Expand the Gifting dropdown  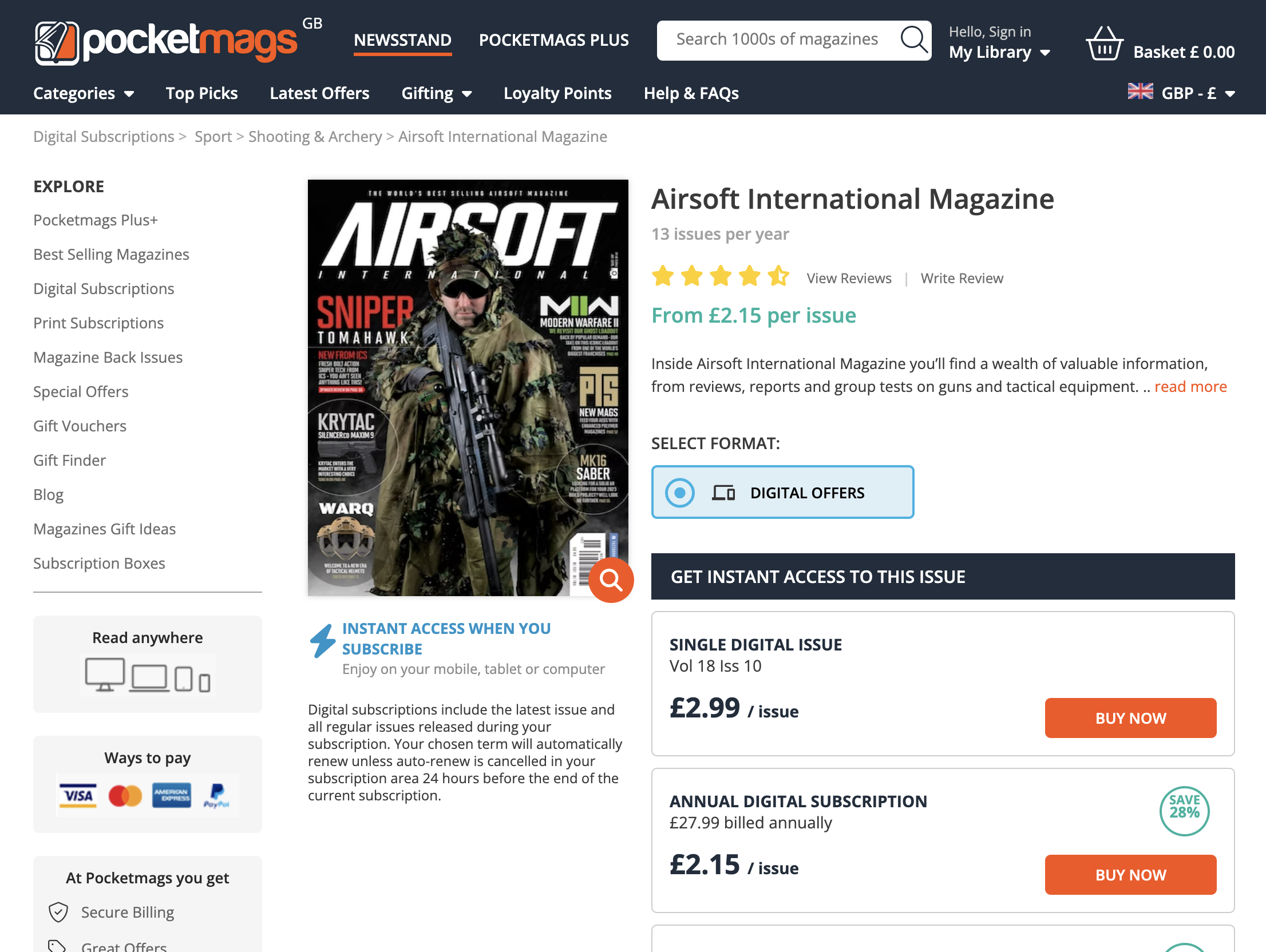[x=436, y=93]
